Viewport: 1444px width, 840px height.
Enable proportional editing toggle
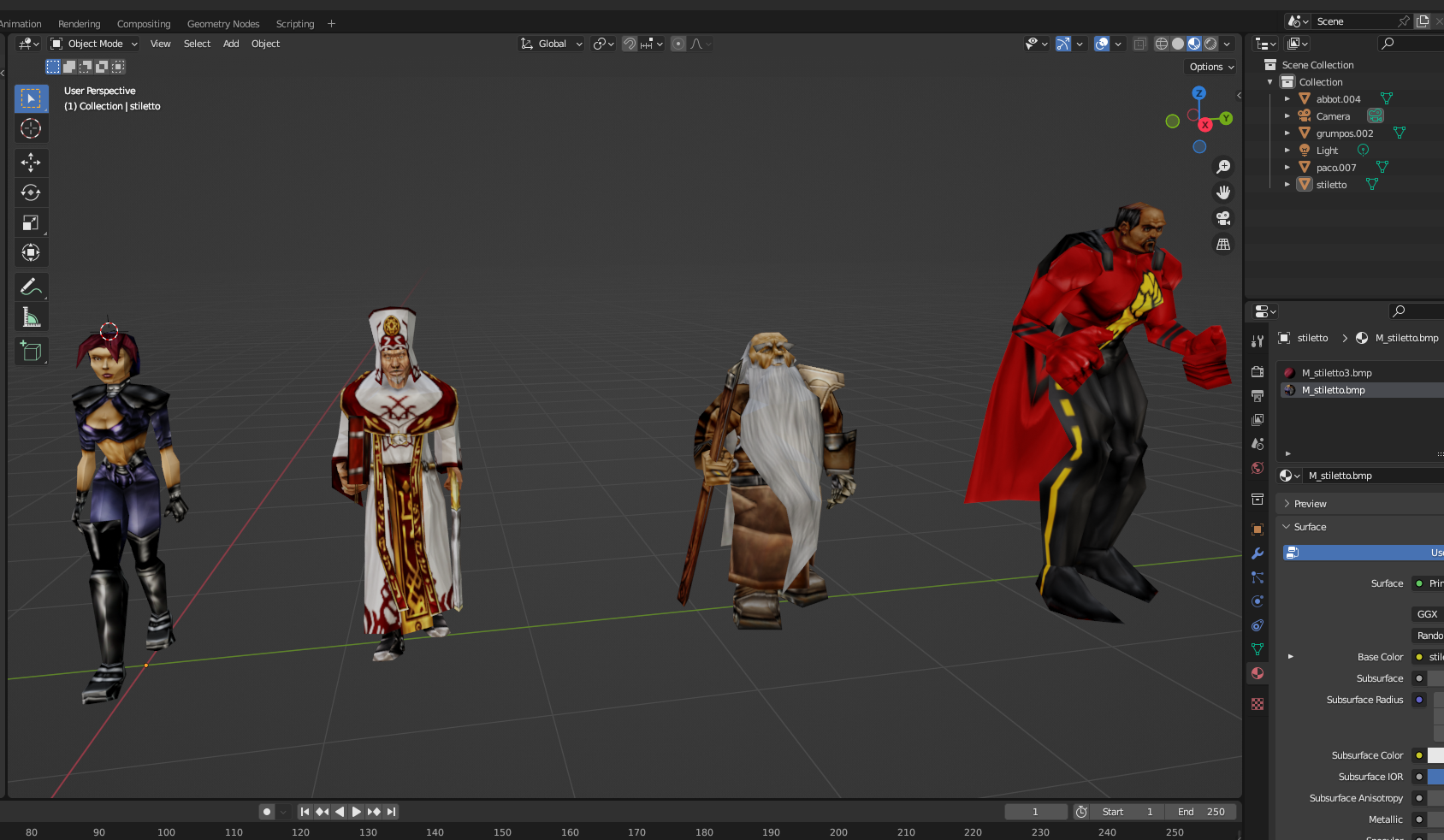click(678, 44)
